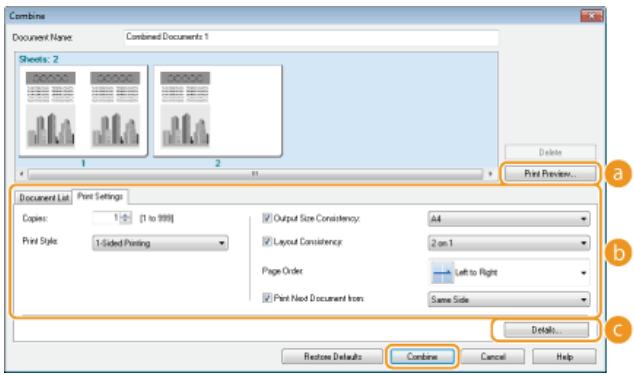Click the Cancel button
Viewport: 634px width, 375px height.
coord(492,356)
